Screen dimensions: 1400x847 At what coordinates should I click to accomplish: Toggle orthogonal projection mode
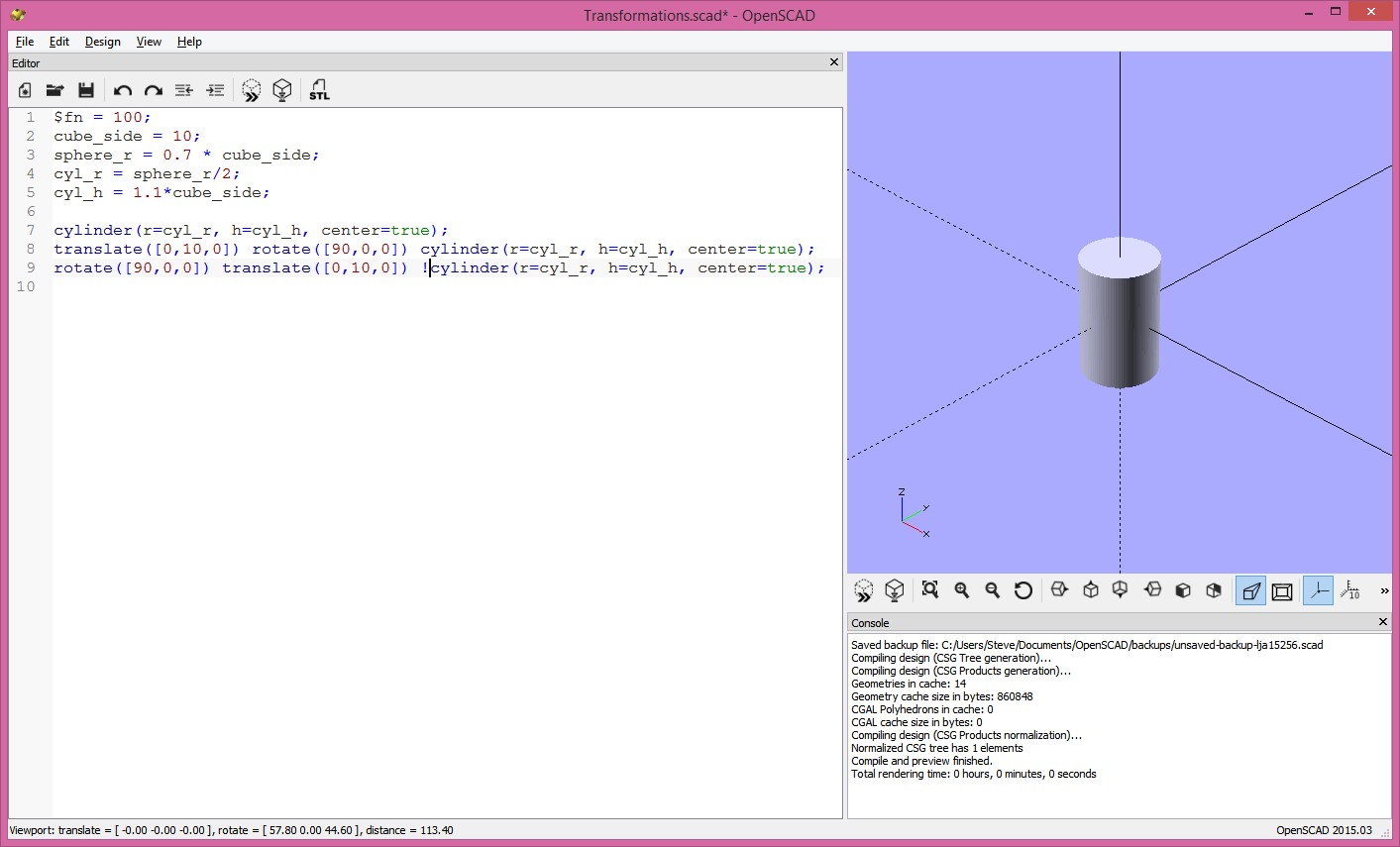1282,589
